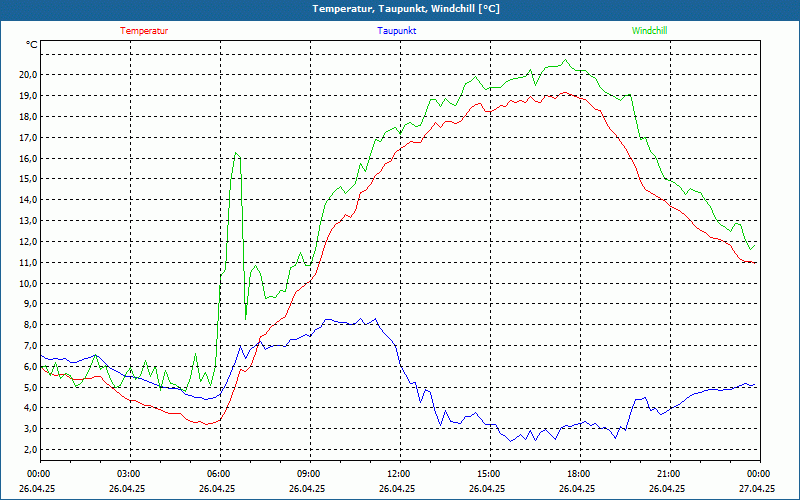This screenshot has width=800, height=500.
Task: Click the 13,0 y-axis value
Action: click(28, 221)
